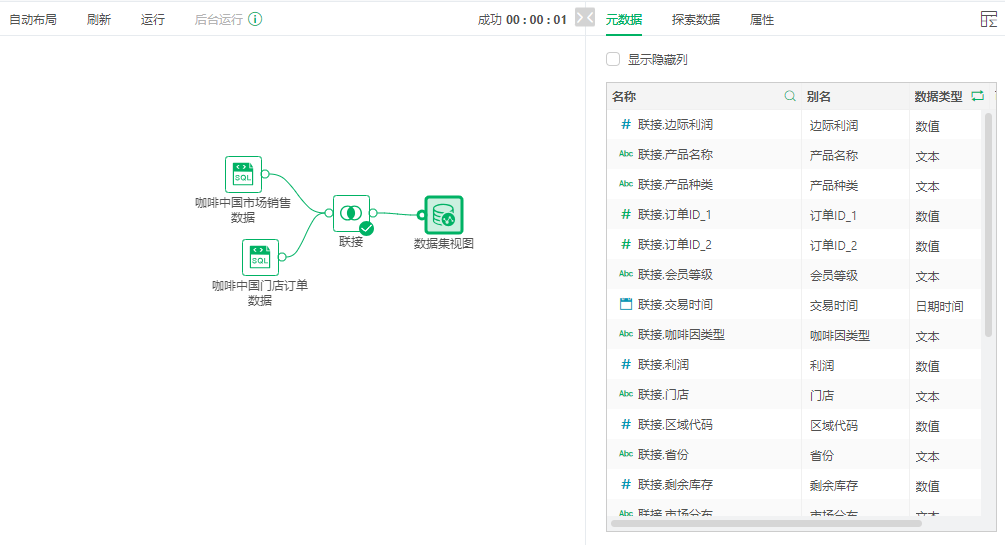Viewport: 1005px width, 545px height.
Task: Select the 数据集视图 output node icon
Action: 444,215
